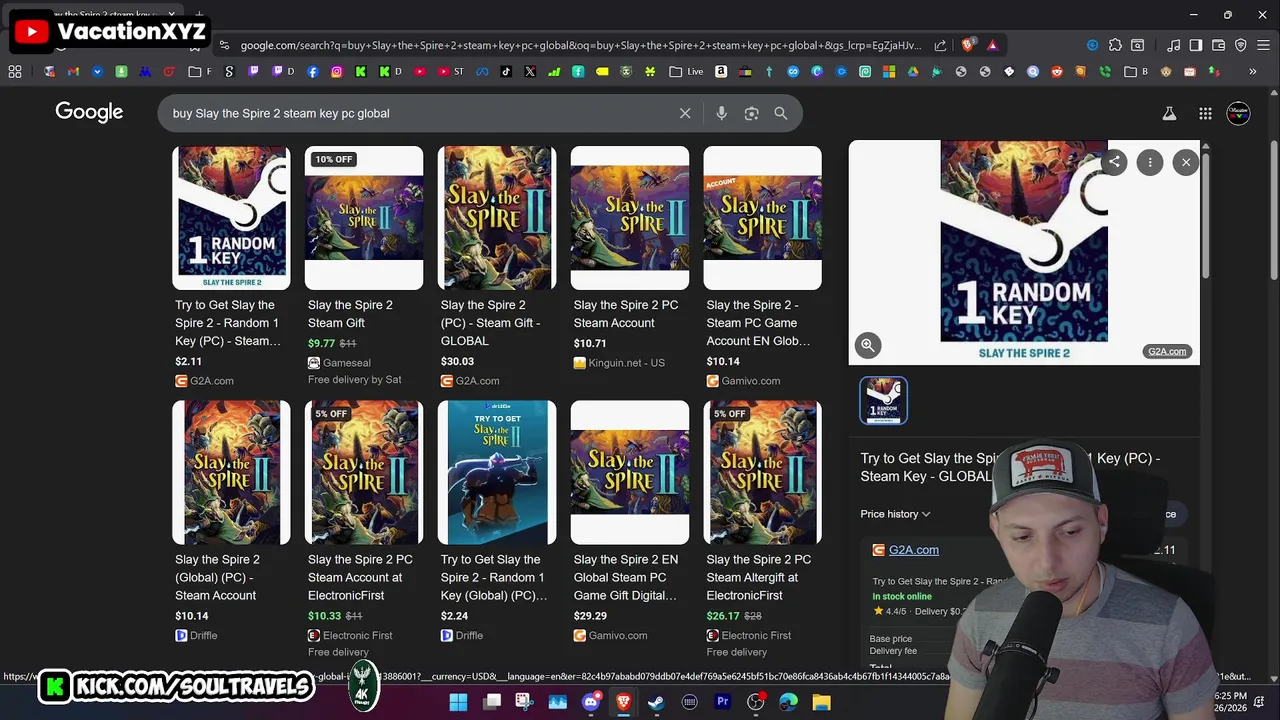Open Driffle Random 1 Key $2.24 listing
This screenshot has height=720, width=1280.
497,522
